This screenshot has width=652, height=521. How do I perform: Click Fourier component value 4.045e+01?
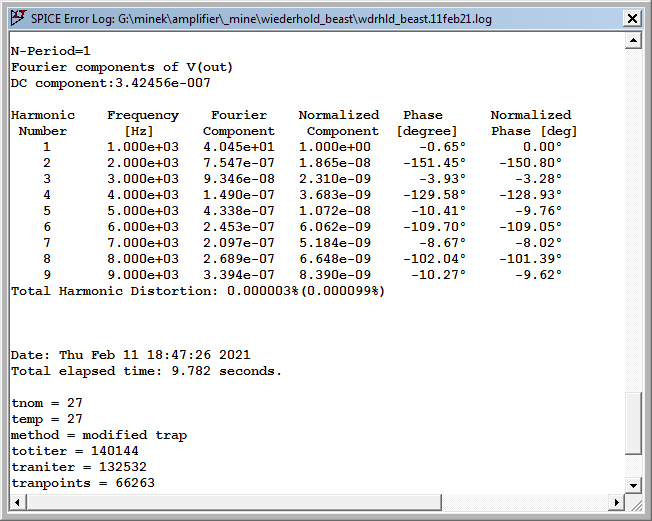tap(239, 147)
